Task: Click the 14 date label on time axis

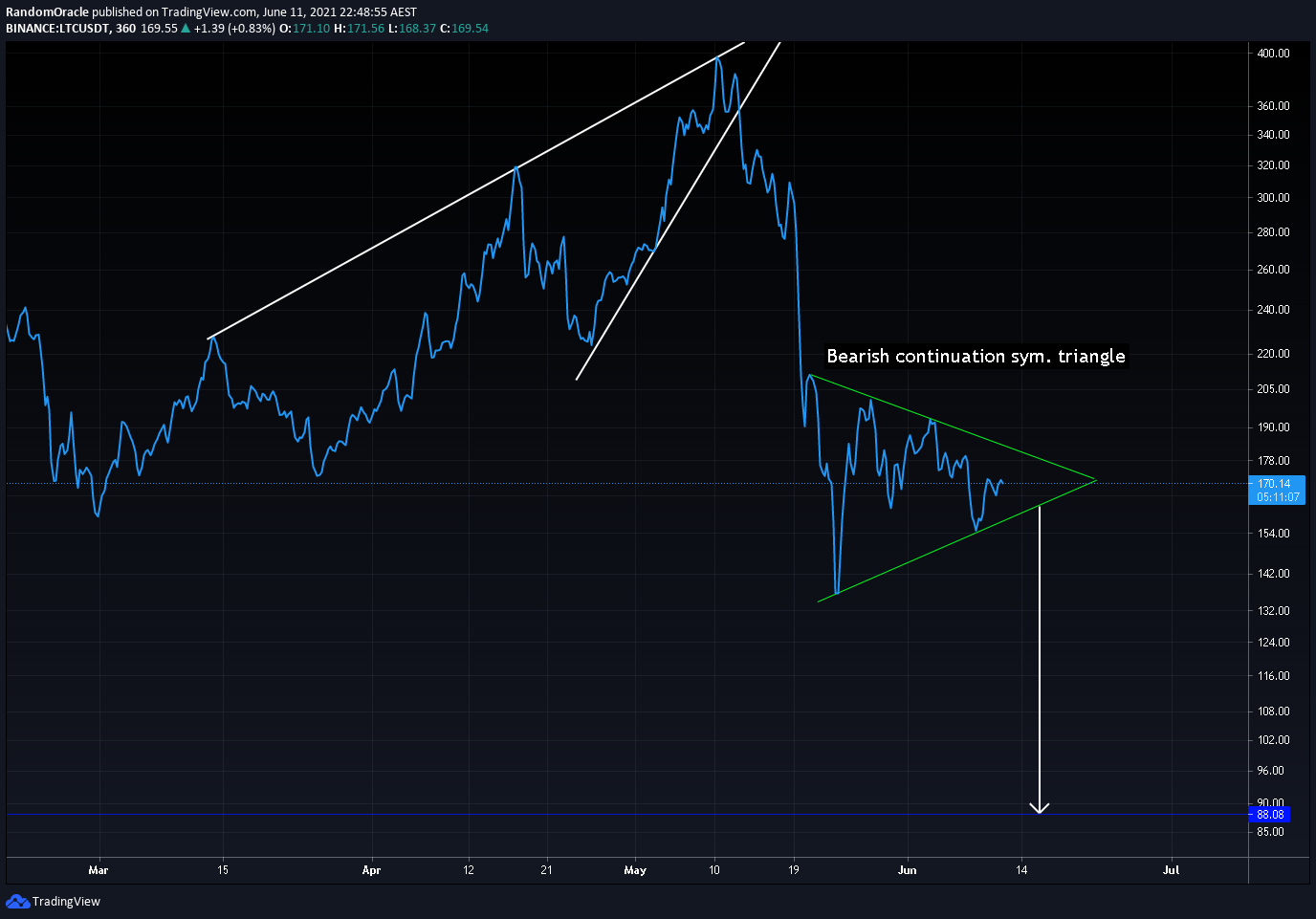Action: (1022, 870)
